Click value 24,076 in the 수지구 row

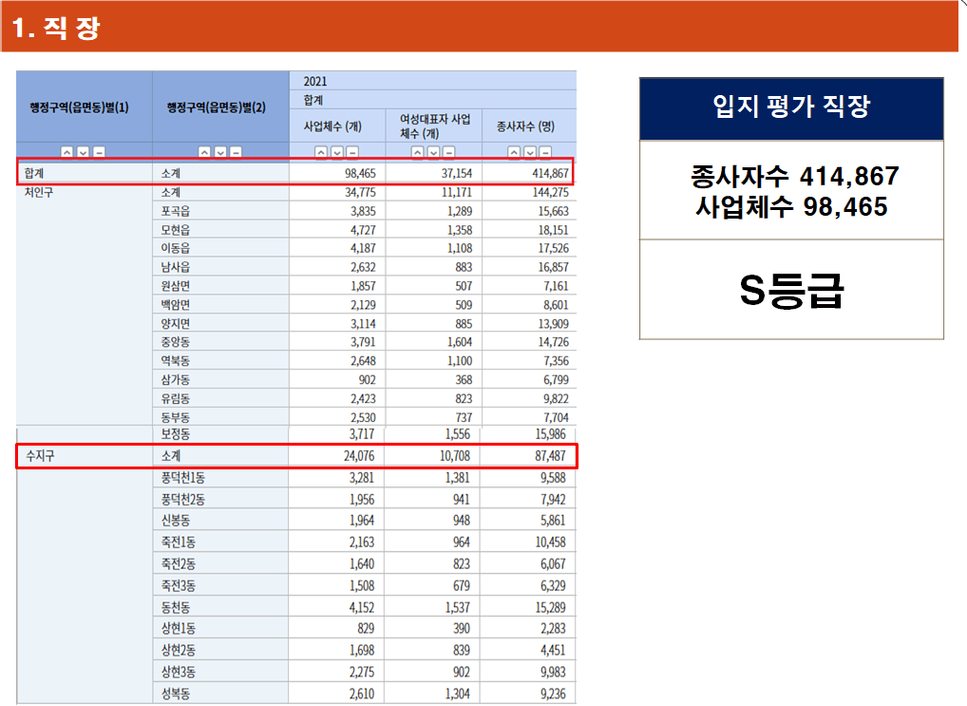coord(359,456)
